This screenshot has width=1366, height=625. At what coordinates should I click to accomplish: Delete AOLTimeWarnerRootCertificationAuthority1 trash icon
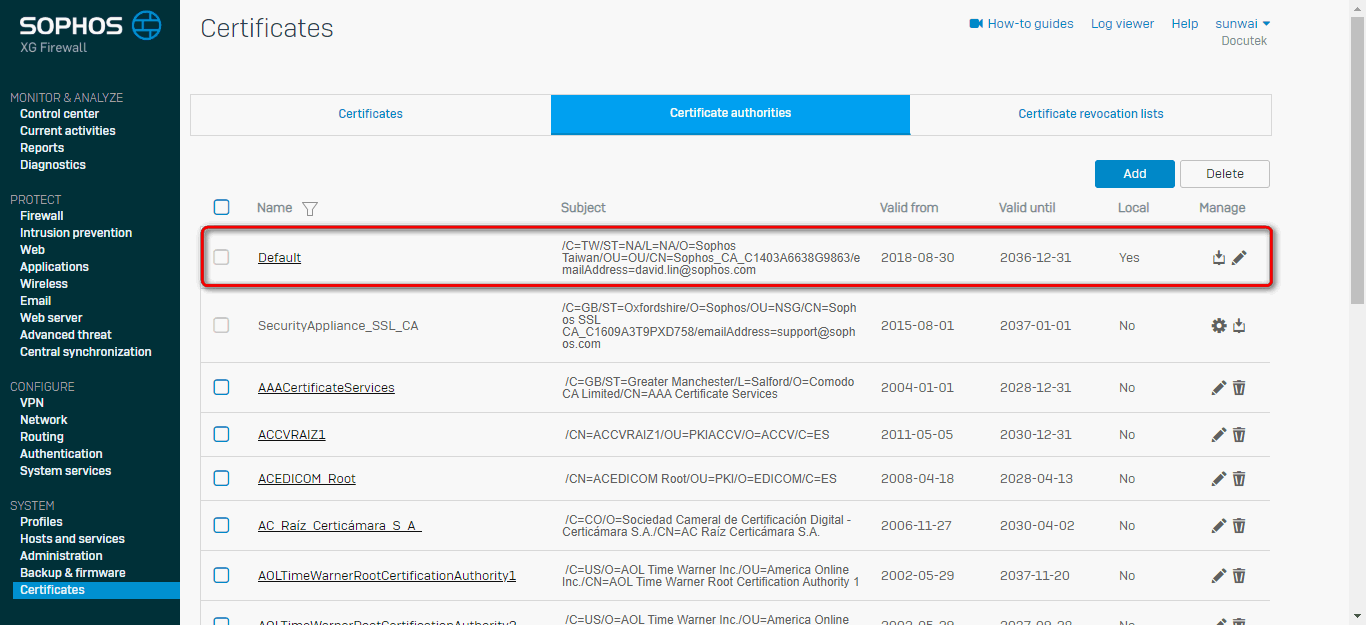pyautogui.click(x=1239, y=575)
